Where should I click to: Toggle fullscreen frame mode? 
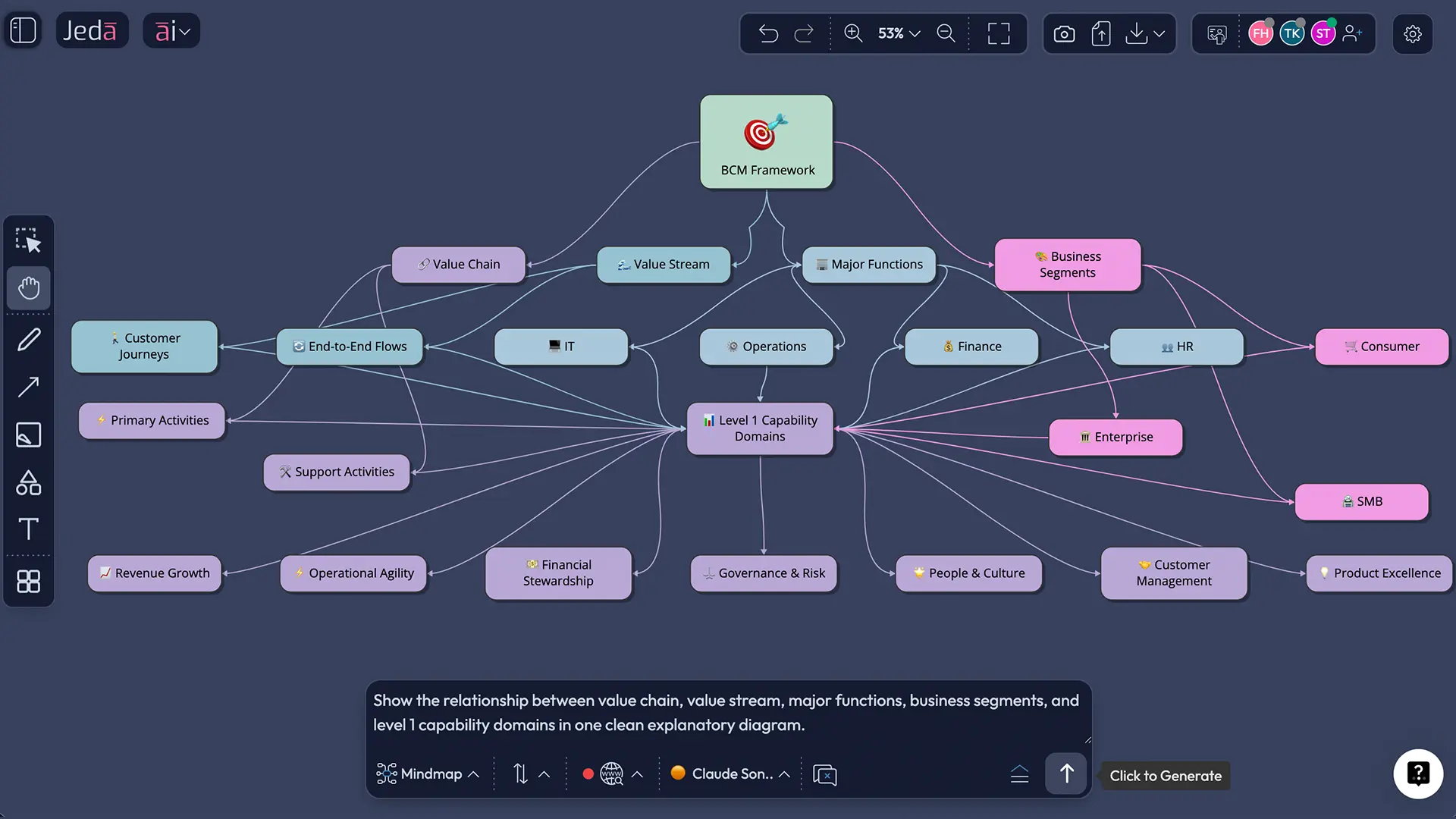coord(998,33)
